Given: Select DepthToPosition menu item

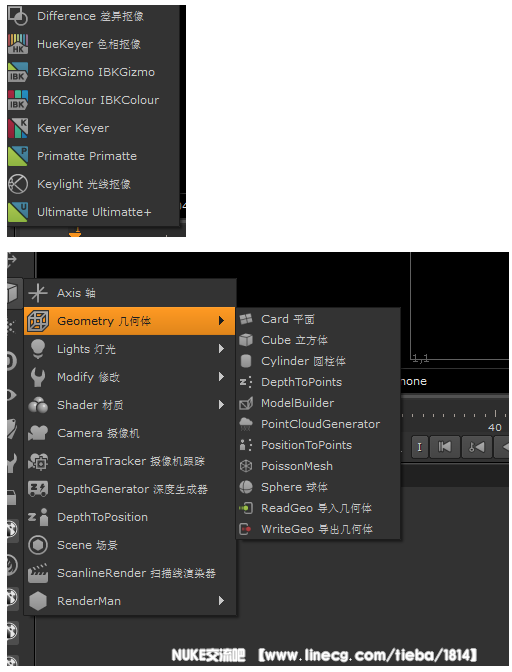Looking at the screenshot, I should tap(130, 517).
